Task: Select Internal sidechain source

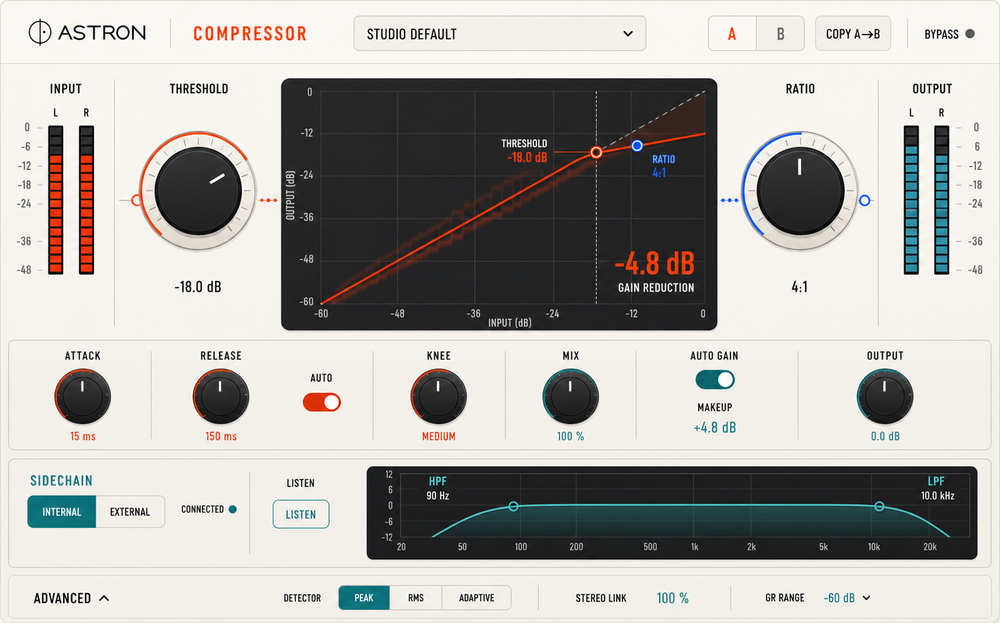Action: [x=62, y=512]
